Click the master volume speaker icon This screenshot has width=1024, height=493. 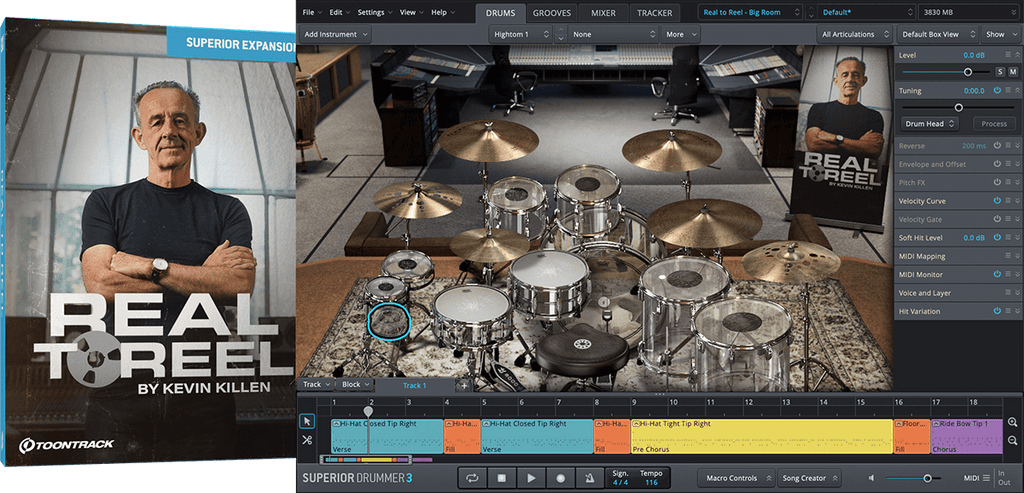point(872,479)
